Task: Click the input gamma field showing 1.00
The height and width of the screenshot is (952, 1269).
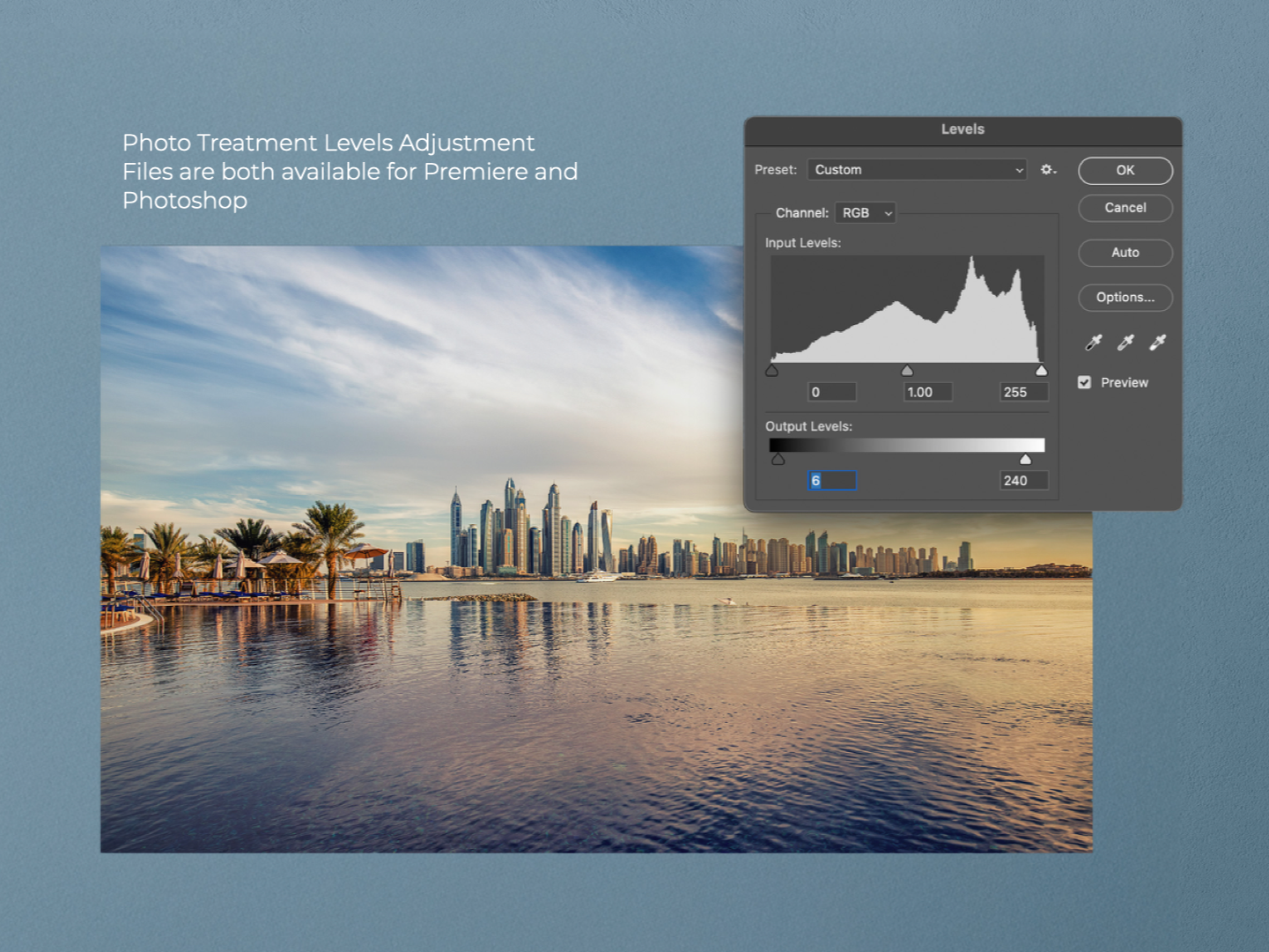Action: click(928, 392)
